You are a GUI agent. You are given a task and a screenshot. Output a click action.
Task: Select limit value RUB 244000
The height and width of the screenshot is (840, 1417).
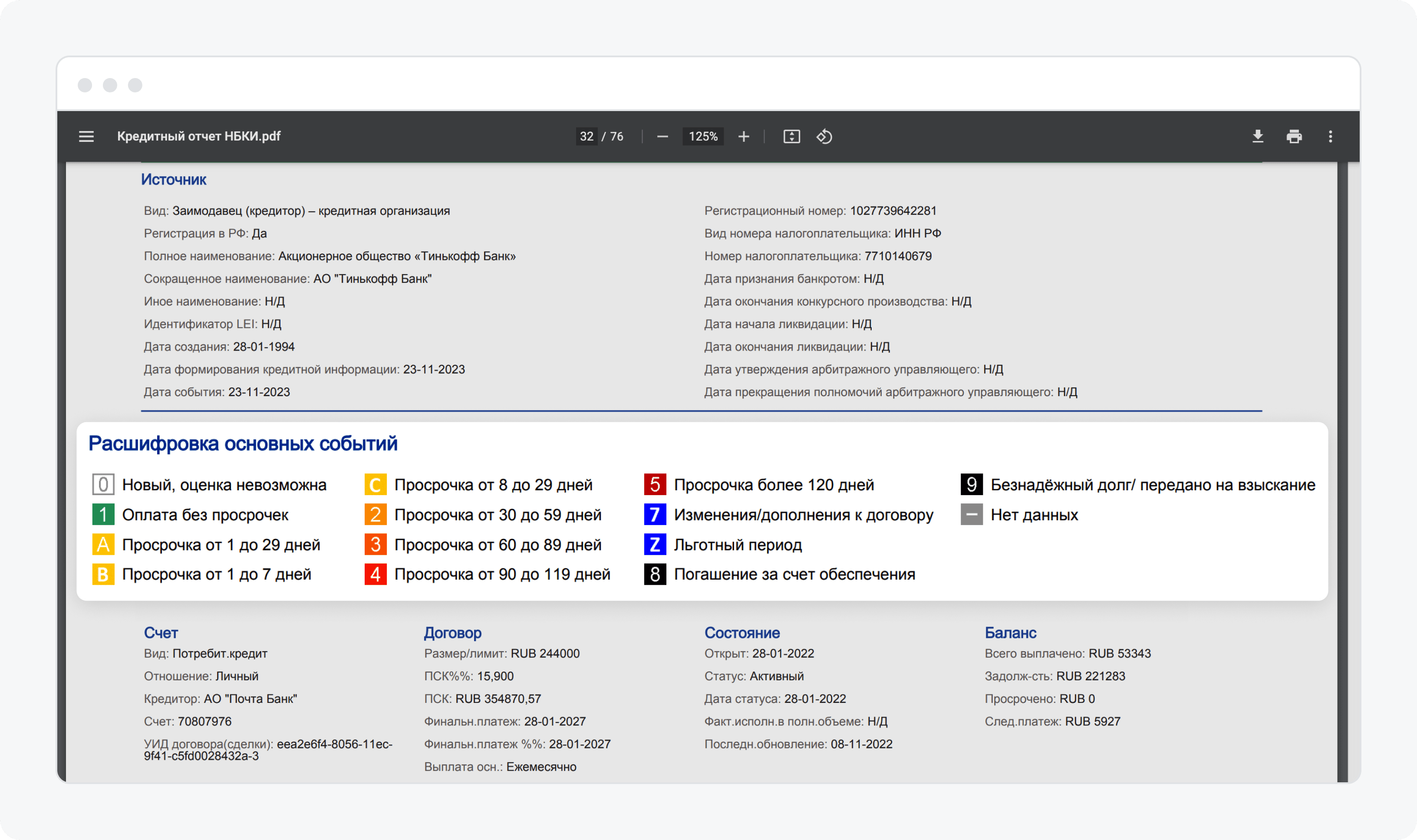click(x=545, y=653)
